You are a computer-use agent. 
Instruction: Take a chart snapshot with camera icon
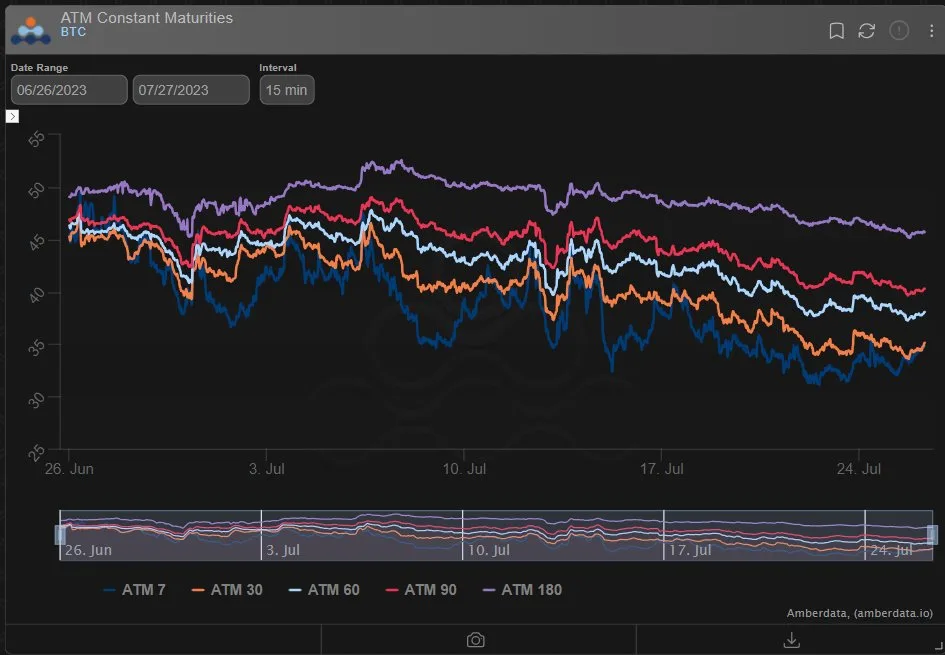(476, 640)
